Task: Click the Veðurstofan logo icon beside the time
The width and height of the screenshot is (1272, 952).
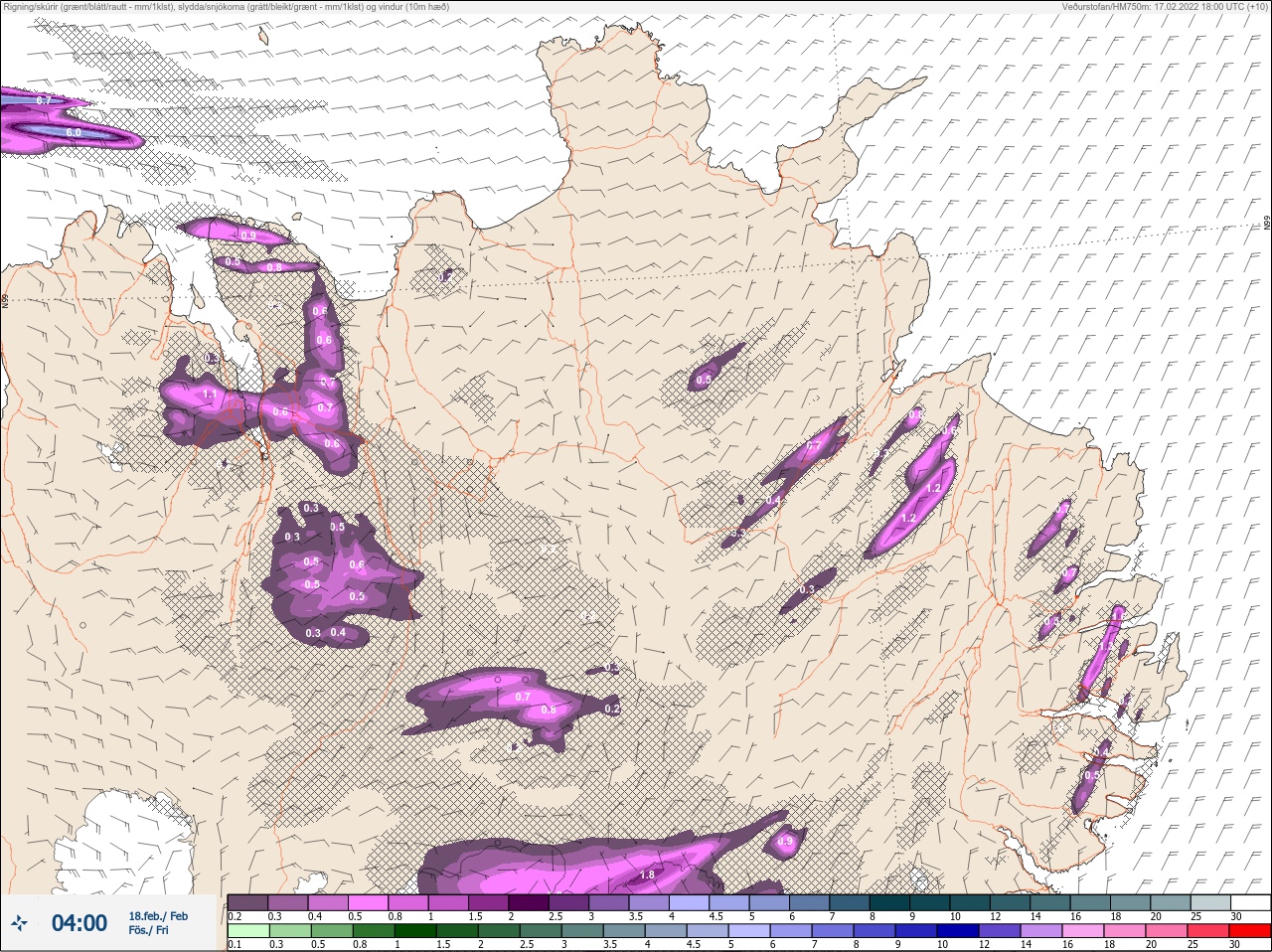Action: coord(20,923)
